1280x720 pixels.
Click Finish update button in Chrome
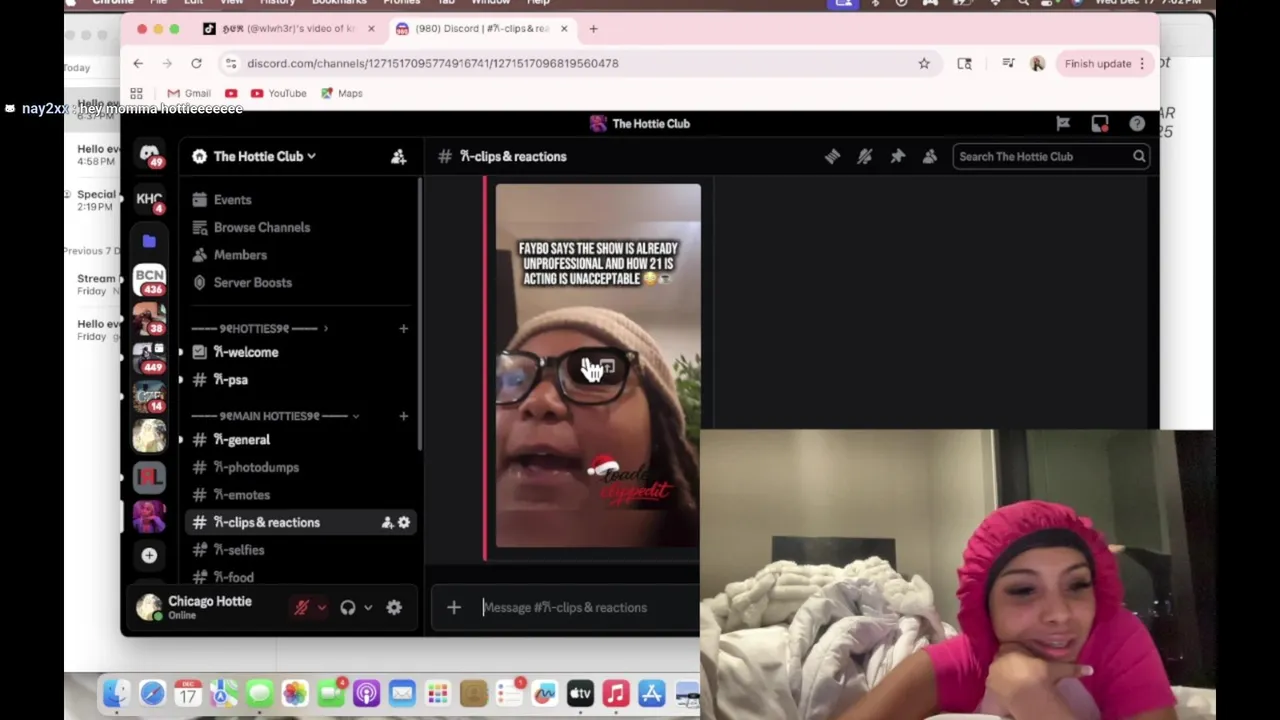(x=1098, y=63)
